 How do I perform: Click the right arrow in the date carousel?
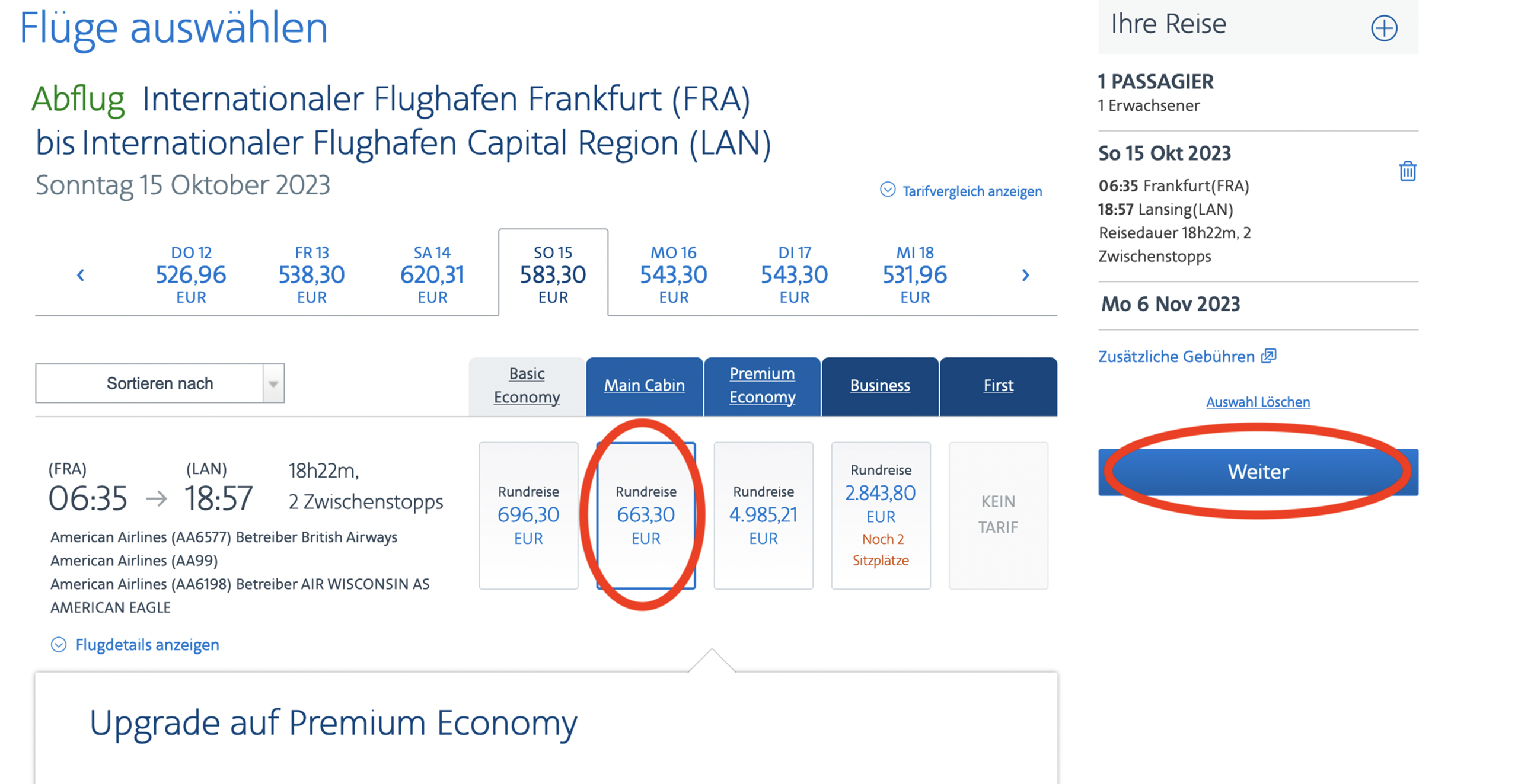1026,275
